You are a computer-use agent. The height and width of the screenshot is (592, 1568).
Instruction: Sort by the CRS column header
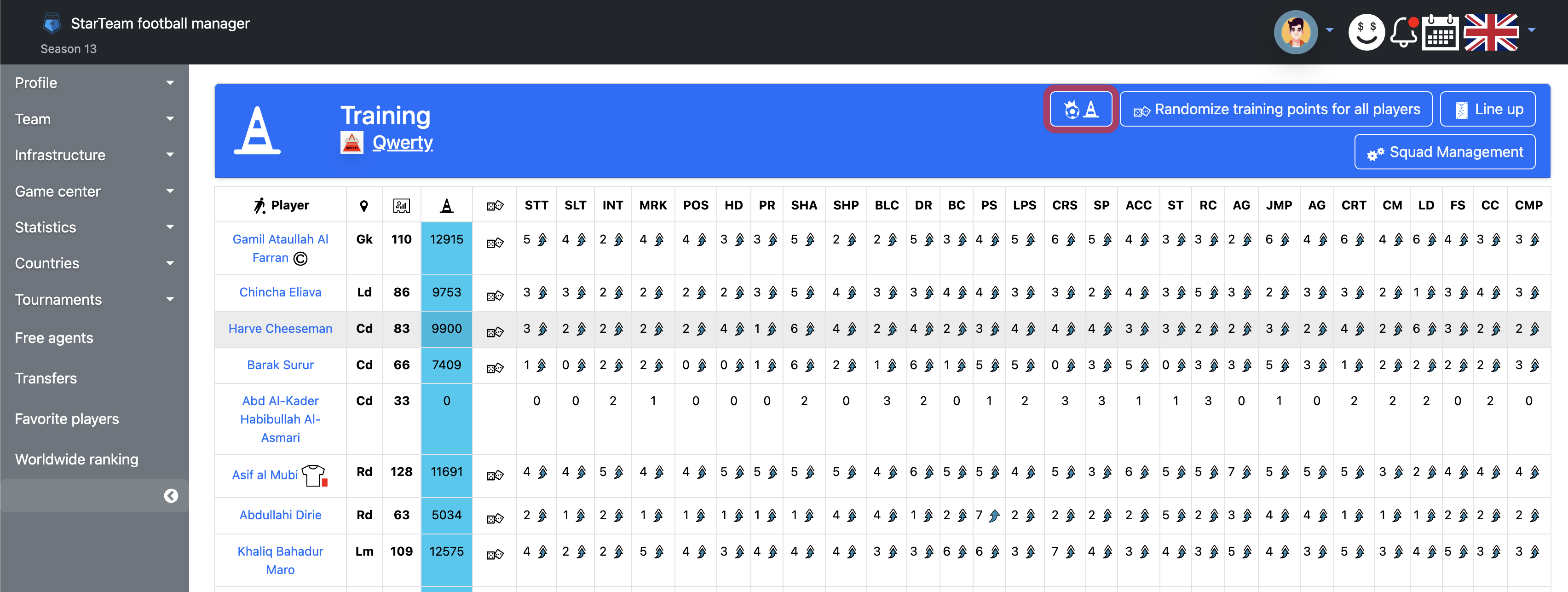[x=1065, y=205]
